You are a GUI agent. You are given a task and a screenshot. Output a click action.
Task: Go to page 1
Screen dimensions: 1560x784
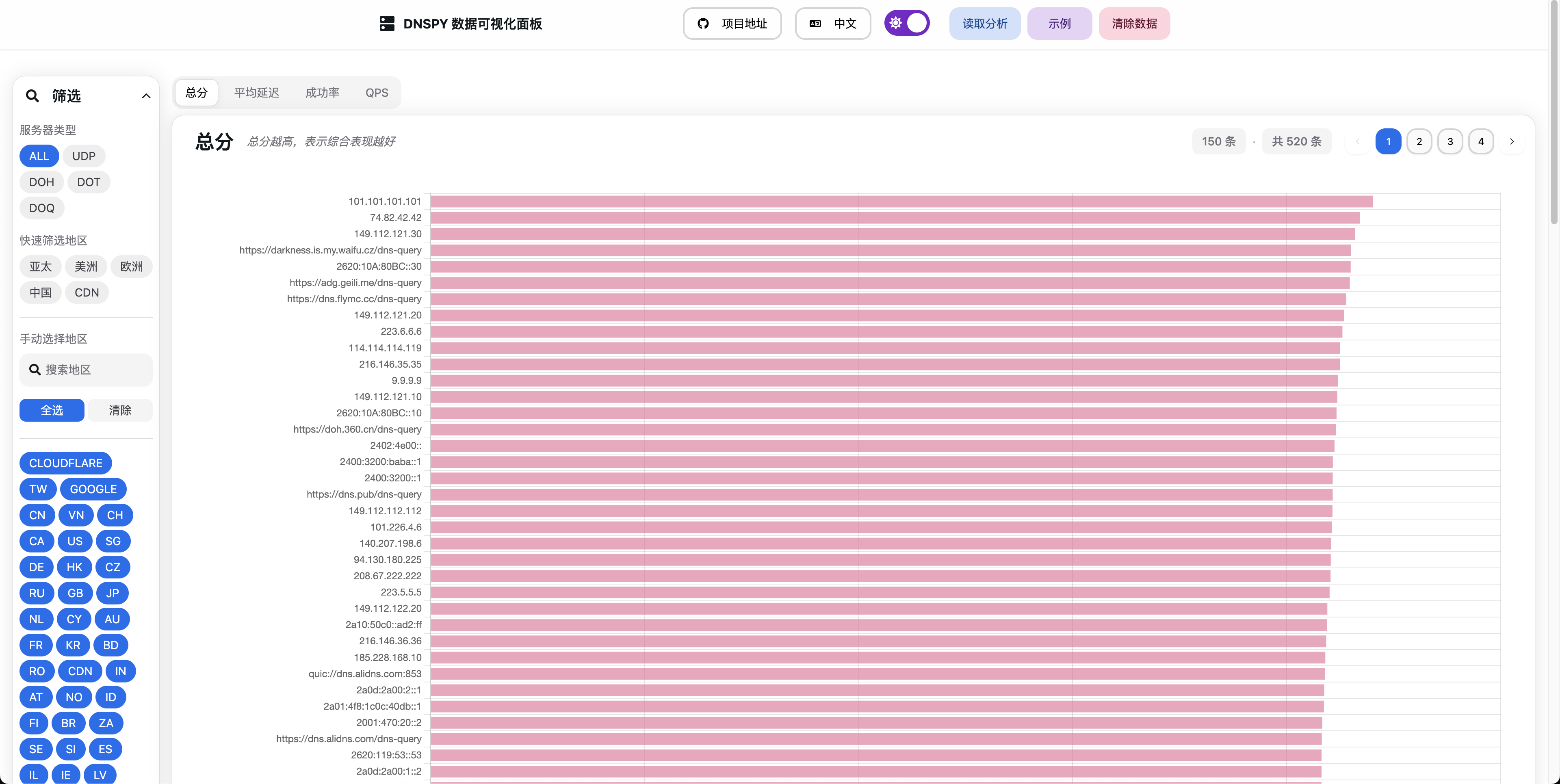[1388, 142]
